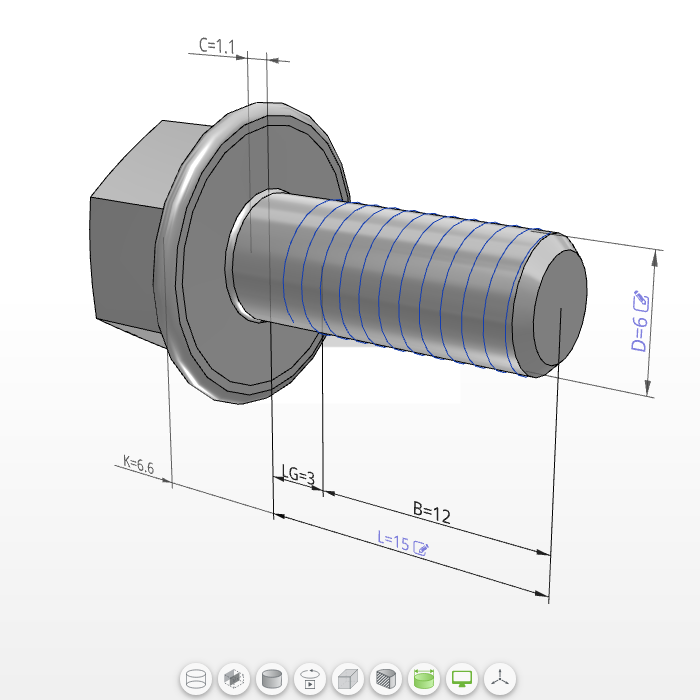Switch to wireframe display mode
The width and height of the screenshot is (700, 700).
196,679
